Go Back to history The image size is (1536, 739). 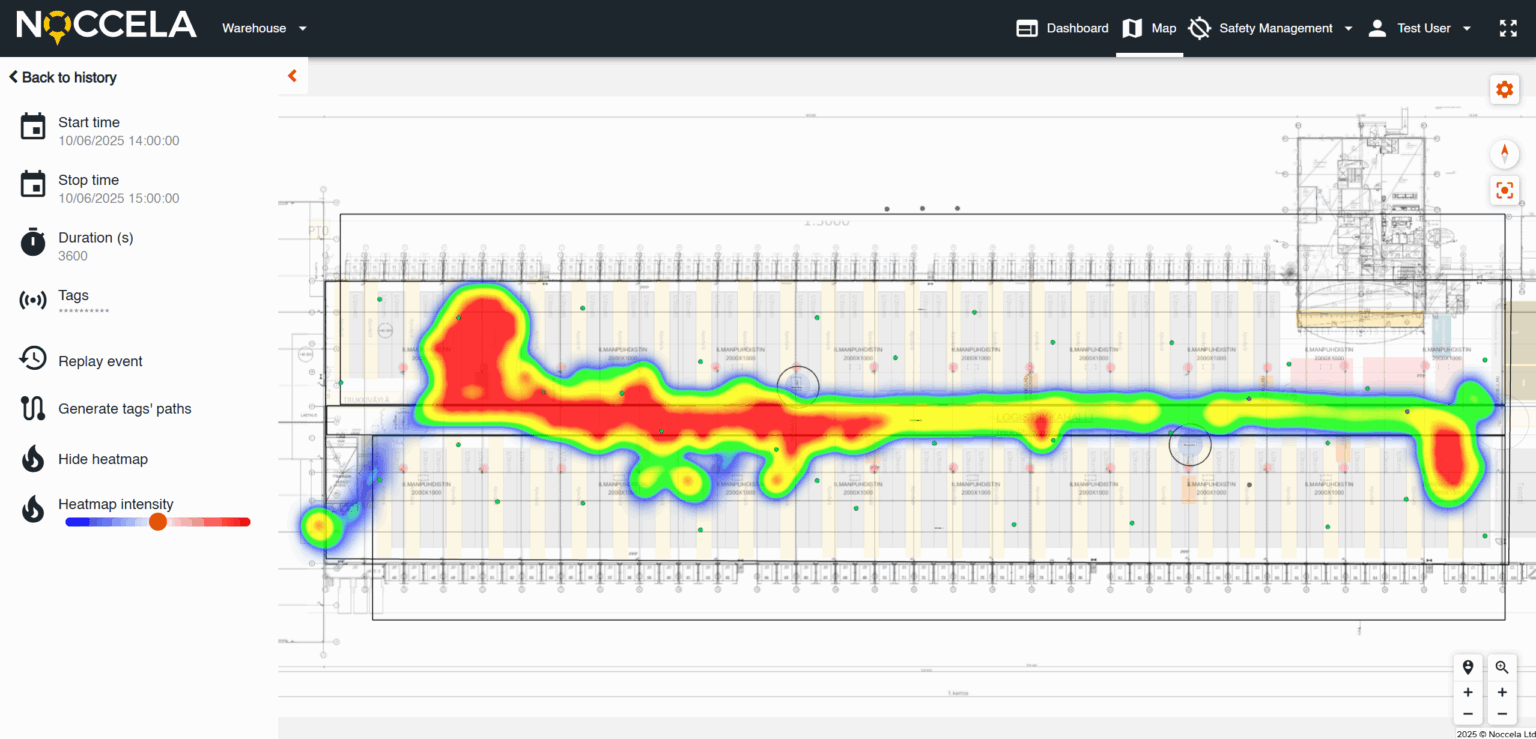(x=62, y=77)
